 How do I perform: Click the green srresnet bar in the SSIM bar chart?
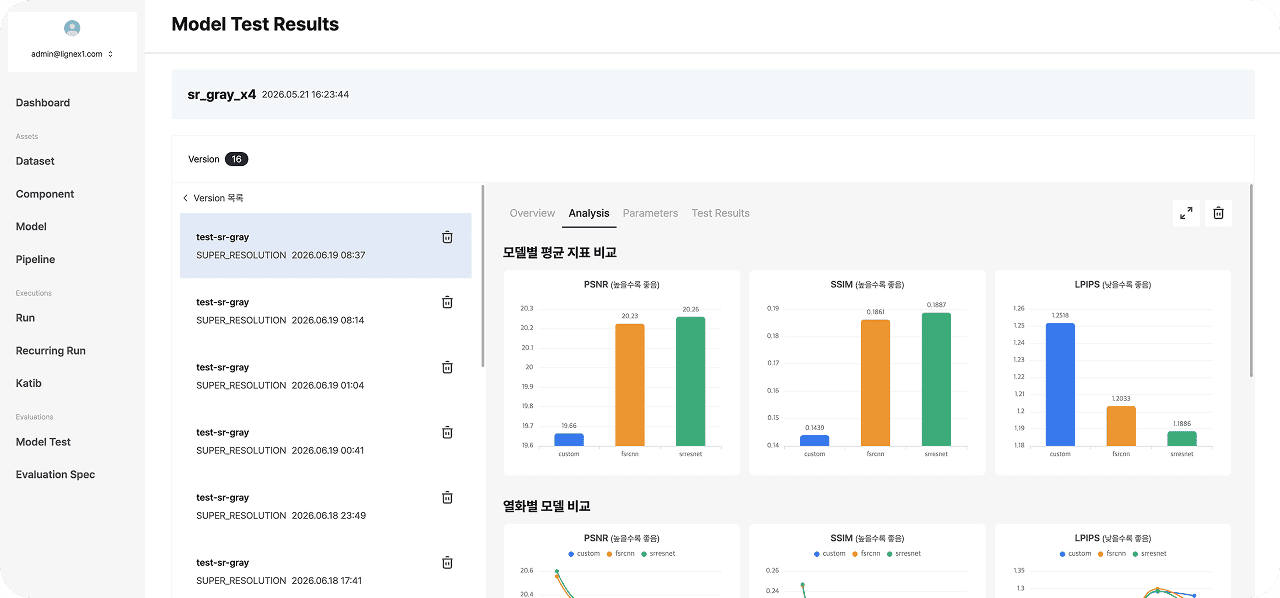click(x=936, y=379)
